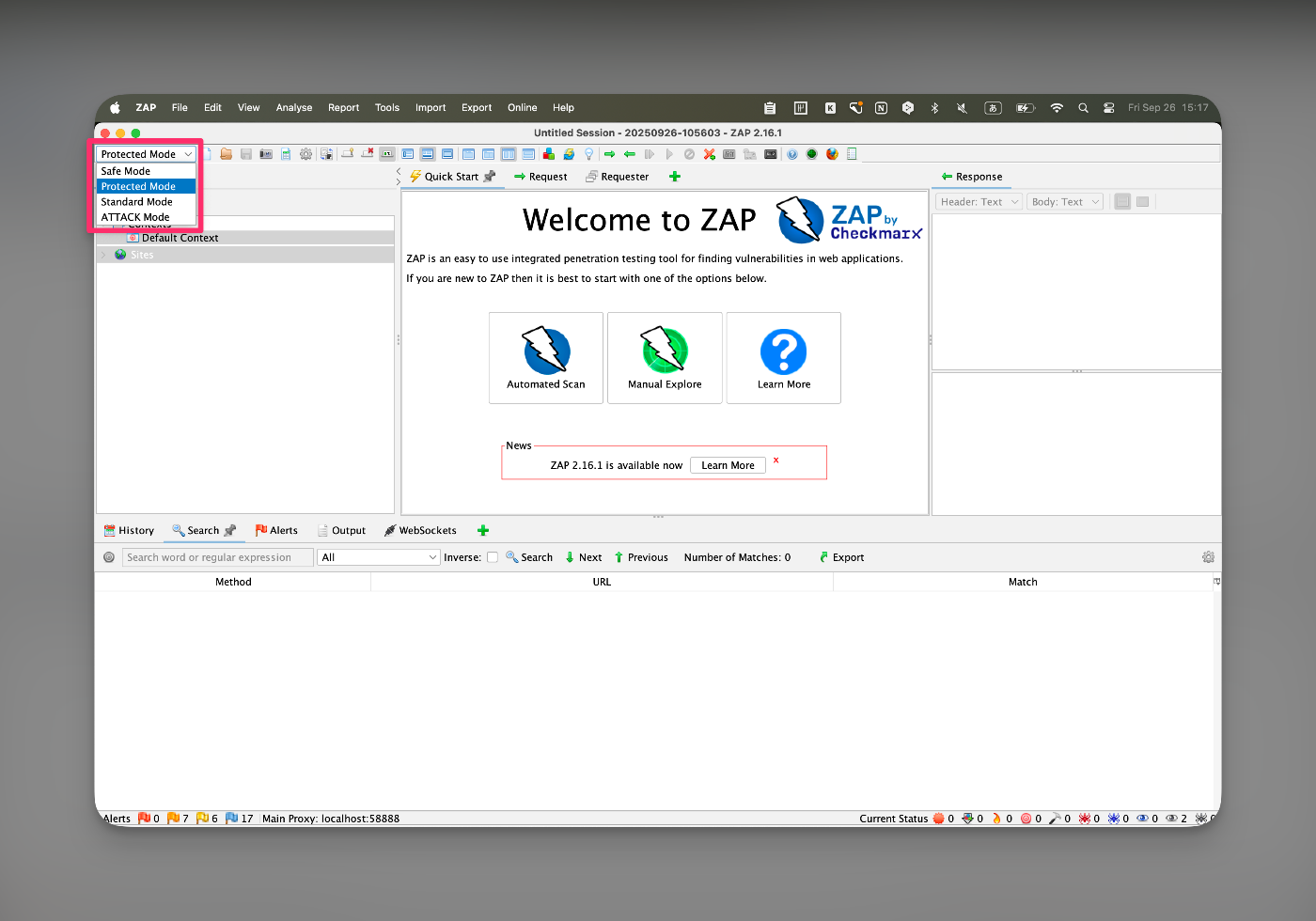Click the yellow flag alerts count 6
1316x921 pixels.
pos(208,819)
